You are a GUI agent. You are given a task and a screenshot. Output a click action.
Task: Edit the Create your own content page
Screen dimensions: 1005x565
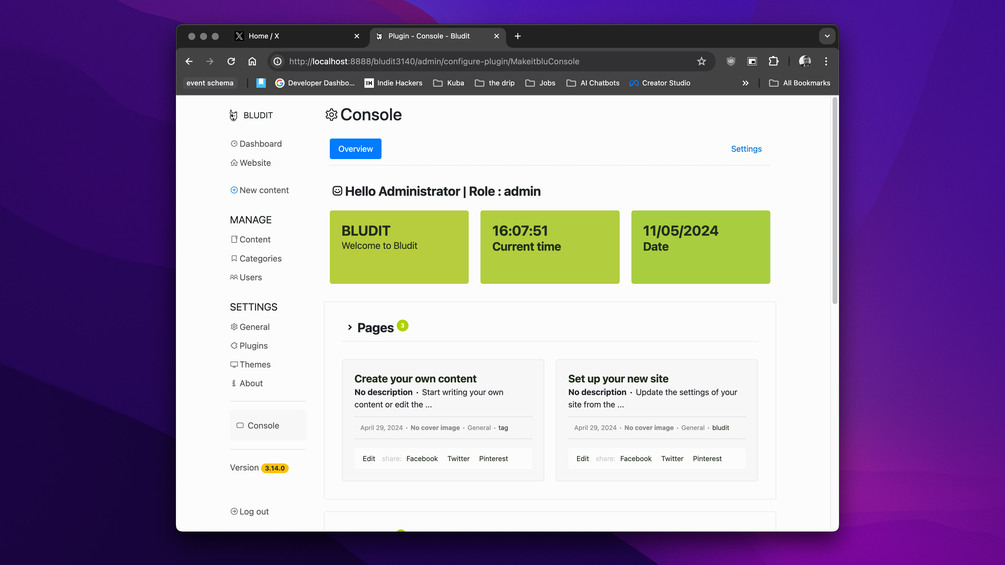[x=369, y=459]
